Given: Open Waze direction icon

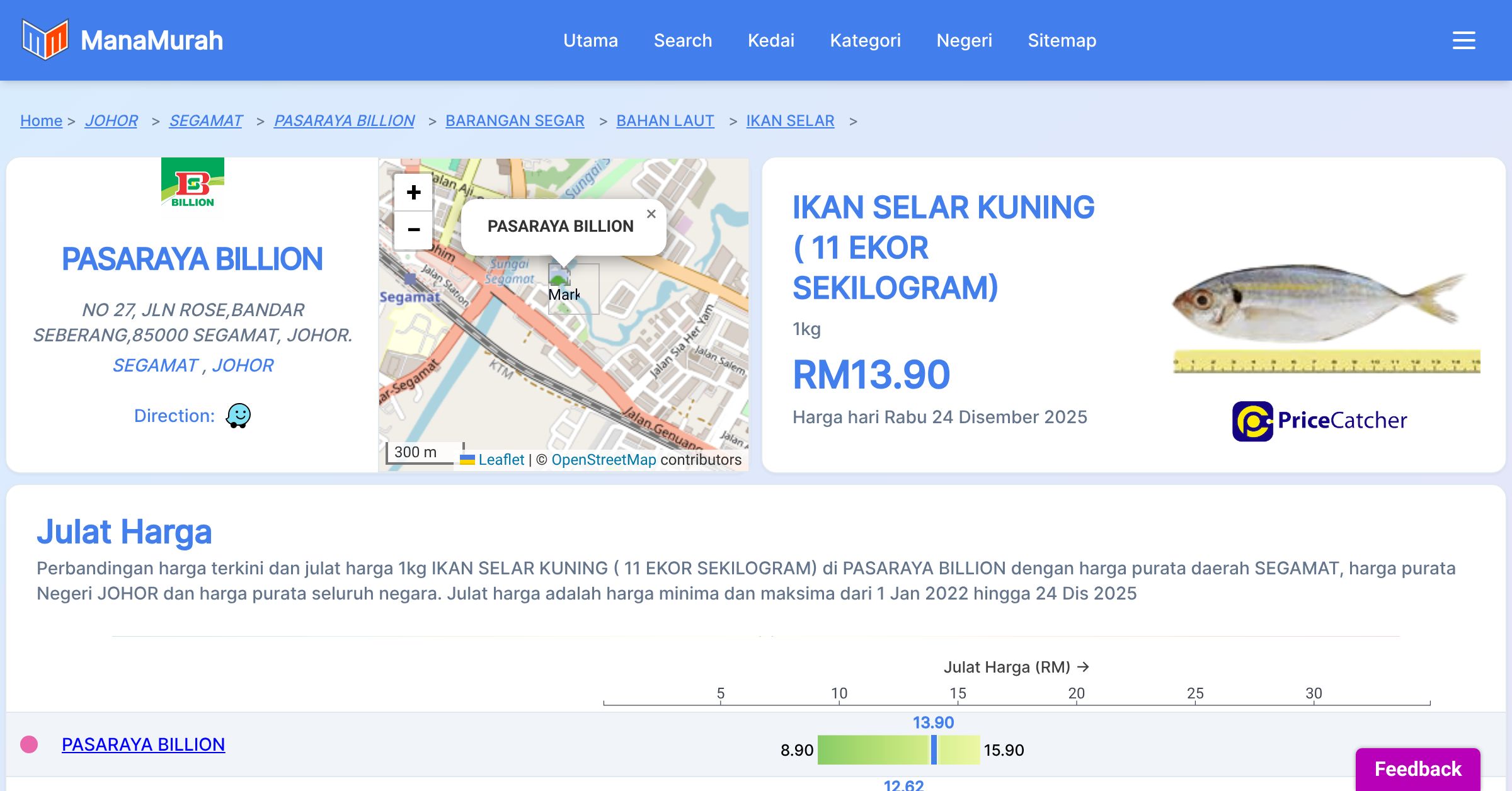Looking at the screenshot, I should (238, 416).
